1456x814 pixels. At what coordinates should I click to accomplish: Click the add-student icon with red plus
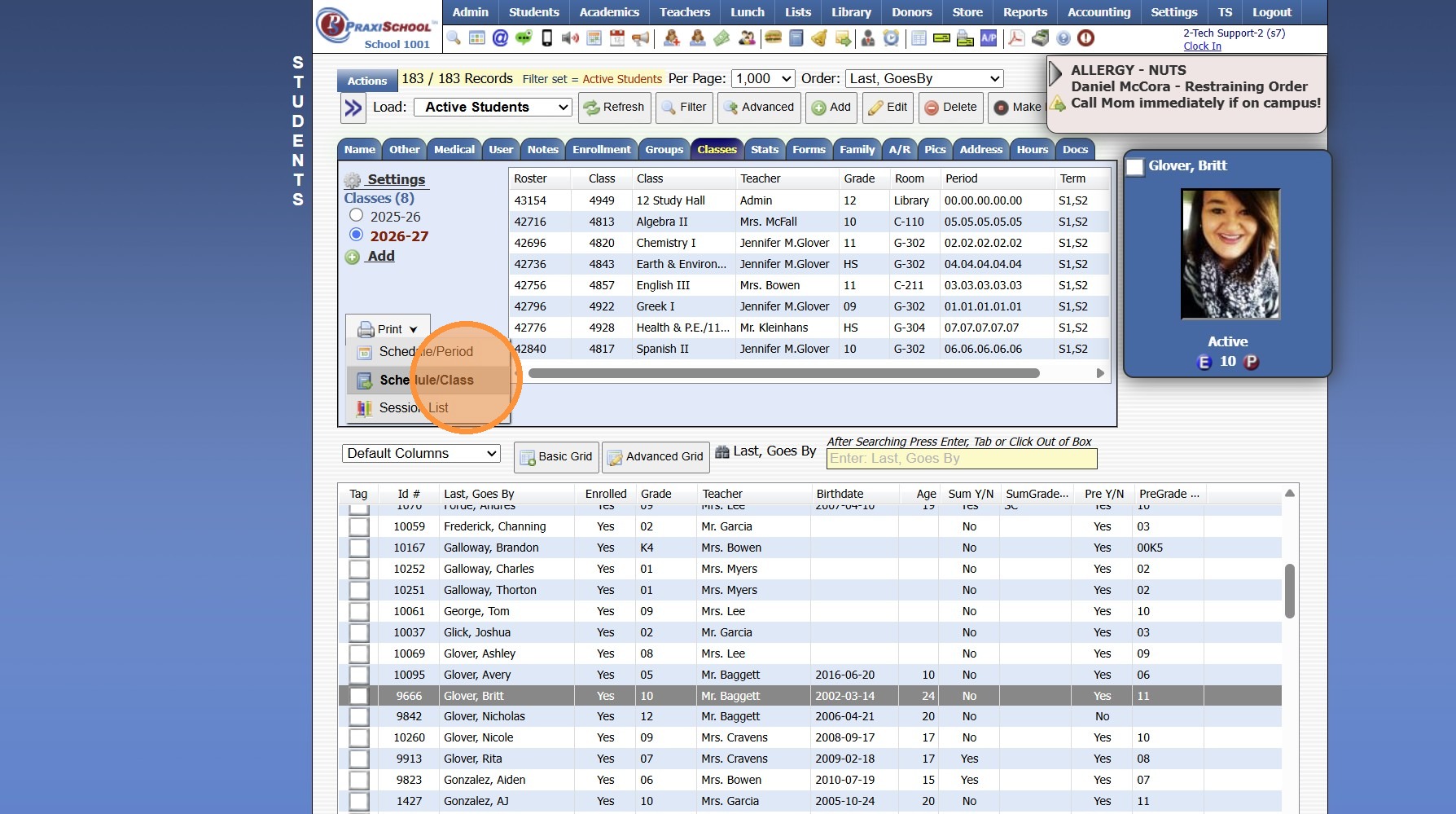tap(672, 38)
